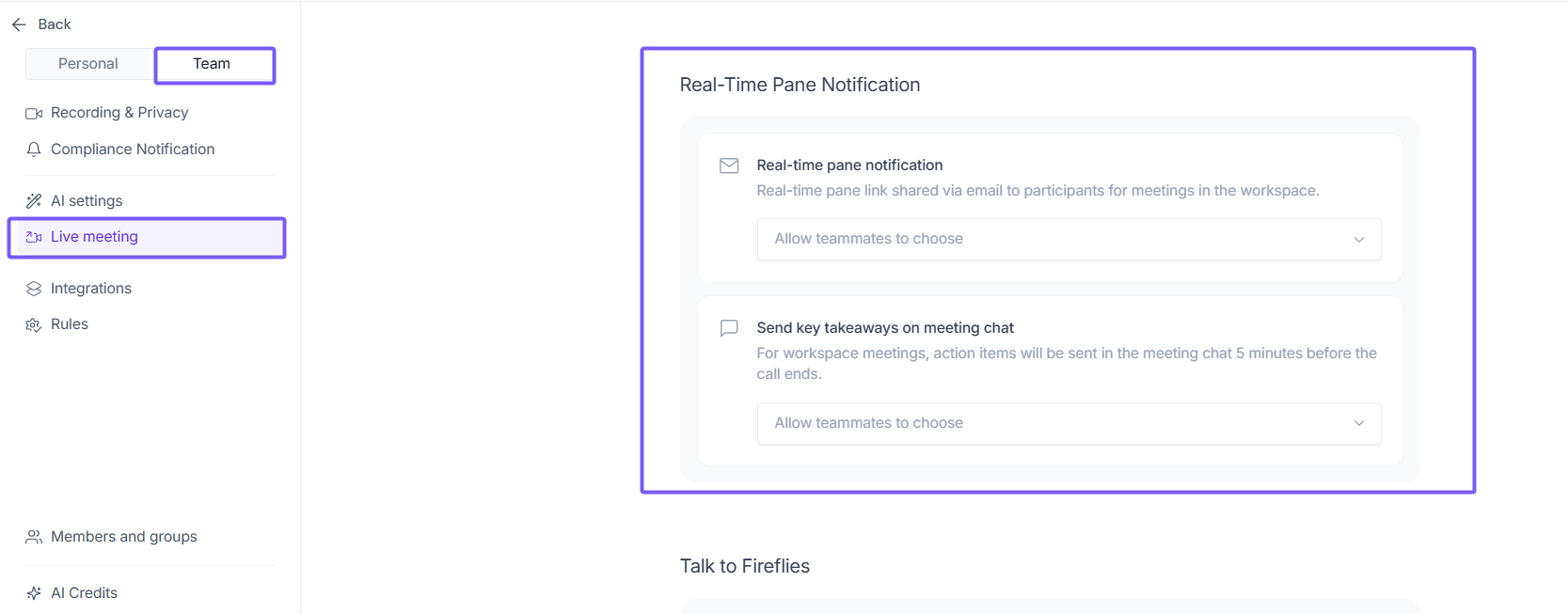Click the AI Credits sparkle icon

(34, 593)
